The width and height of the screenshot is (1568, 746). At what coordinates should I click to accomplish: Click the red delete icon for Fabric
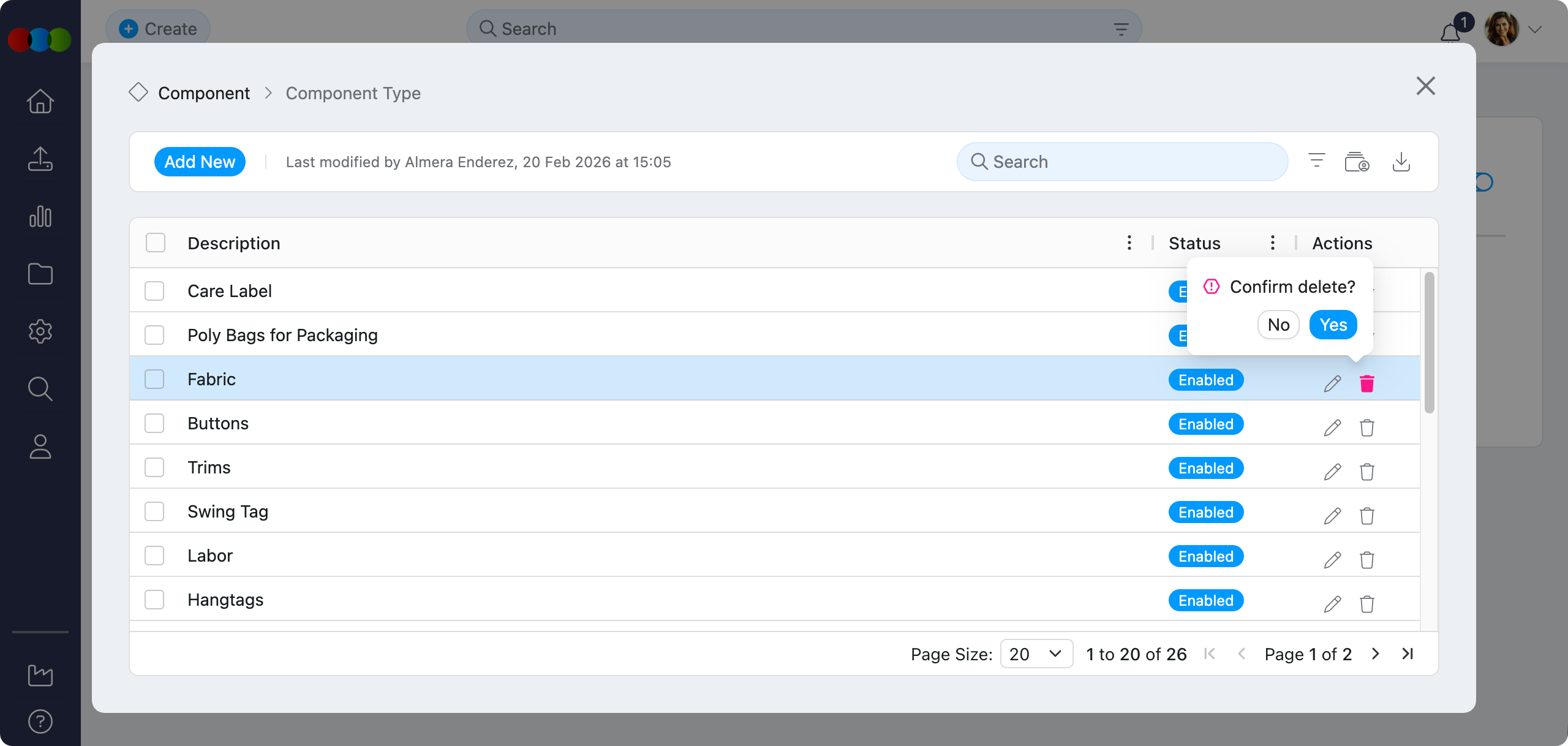pos(1366,383)
